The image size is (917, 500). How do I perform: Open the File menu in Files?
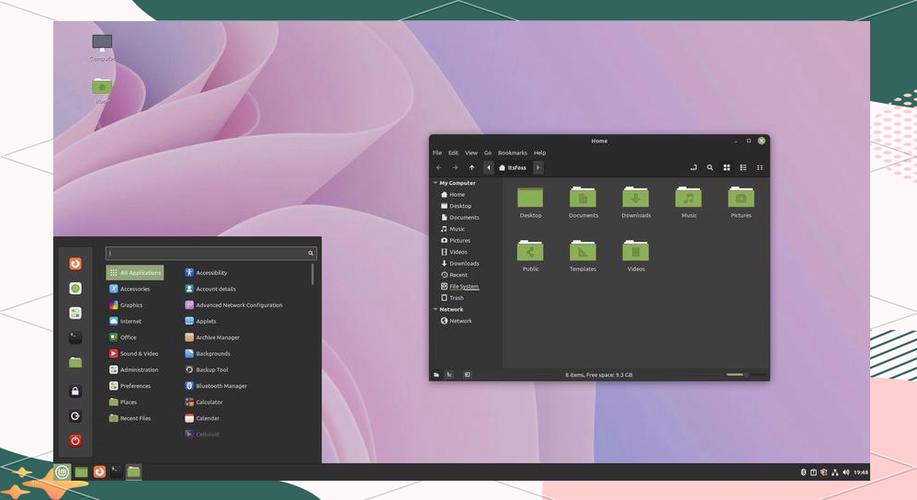pyautogui.click(x=437, y=153)
